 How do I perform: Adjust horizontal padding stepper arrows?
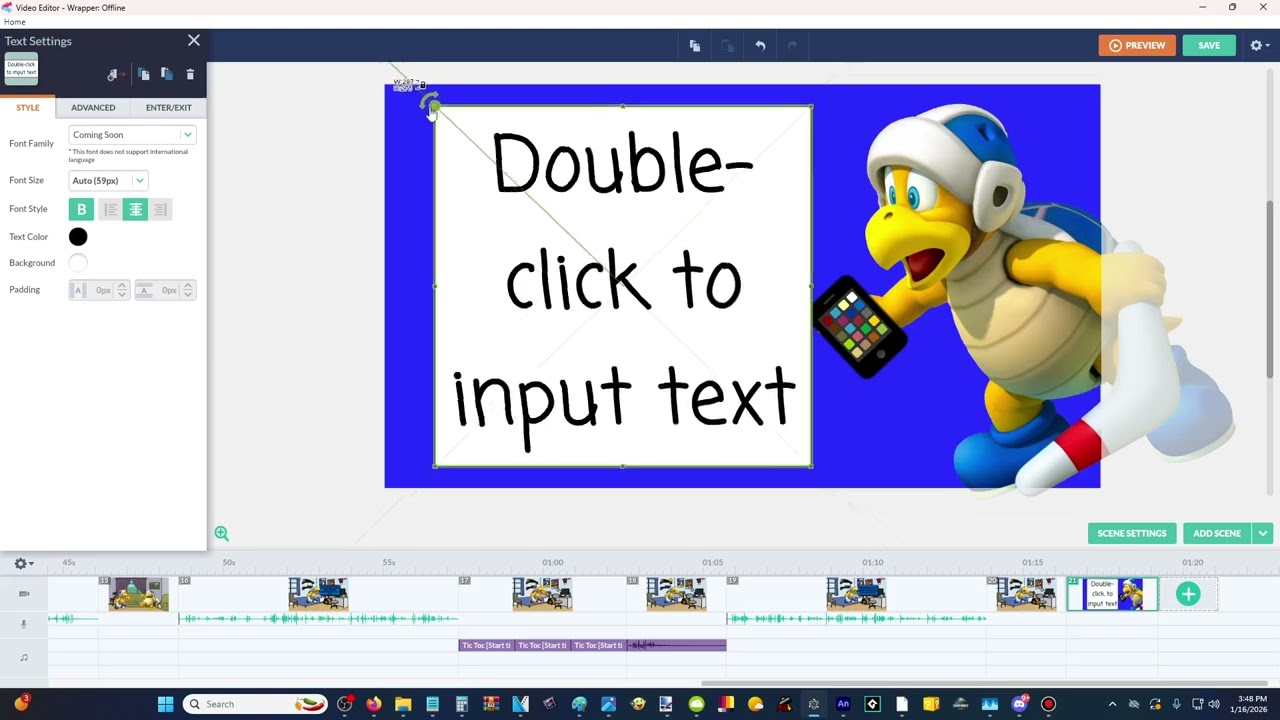122,290
